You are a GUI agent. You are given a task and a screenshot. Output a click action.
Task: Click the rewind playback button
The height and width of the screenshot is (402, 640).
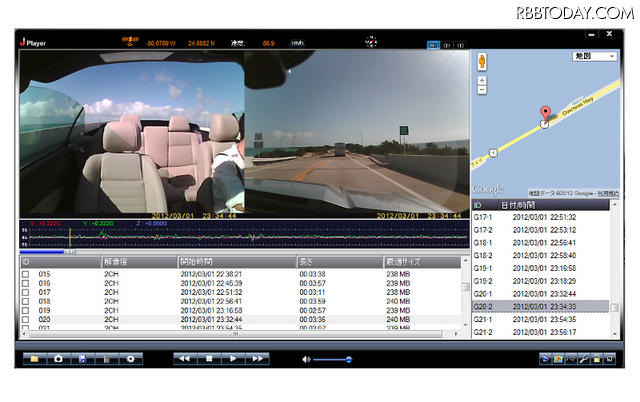coord(184,358)
